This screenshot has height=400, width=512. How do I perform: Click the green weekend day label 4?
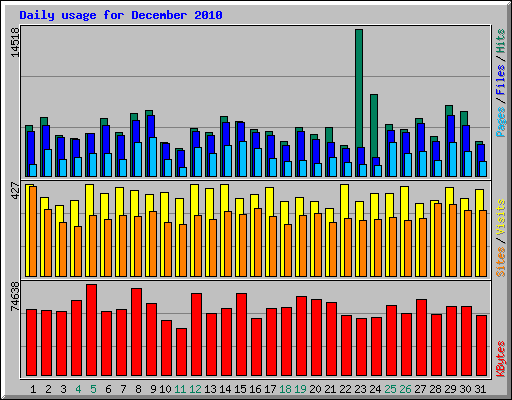coord(78,389)
